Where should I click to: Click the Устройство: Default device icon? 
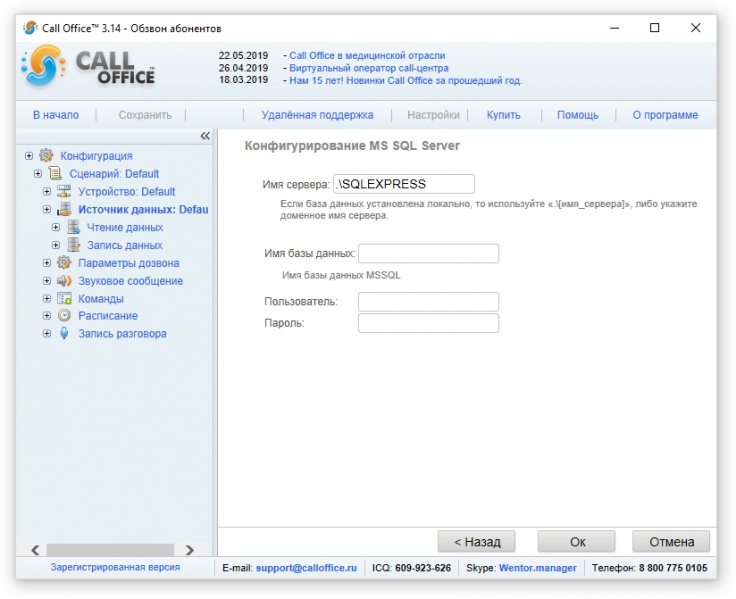64,191
